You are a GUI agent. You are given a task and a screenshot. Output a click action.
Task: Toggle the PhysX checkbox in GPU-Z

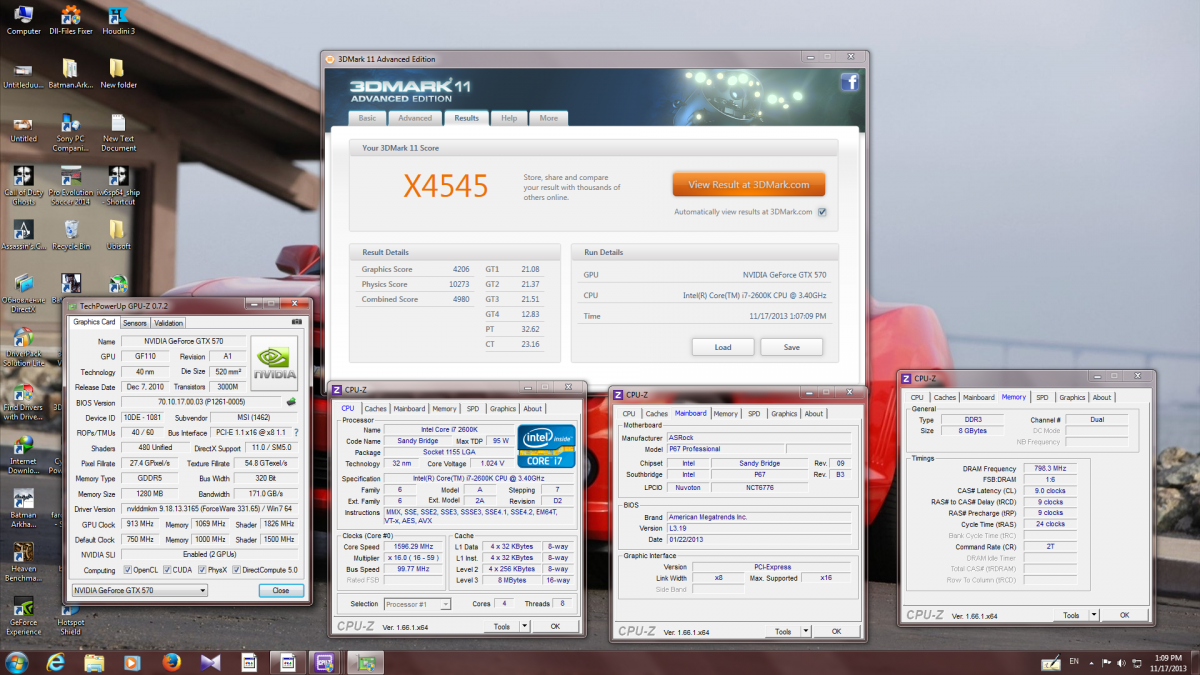pyautogui.click(x=200, y=570)
